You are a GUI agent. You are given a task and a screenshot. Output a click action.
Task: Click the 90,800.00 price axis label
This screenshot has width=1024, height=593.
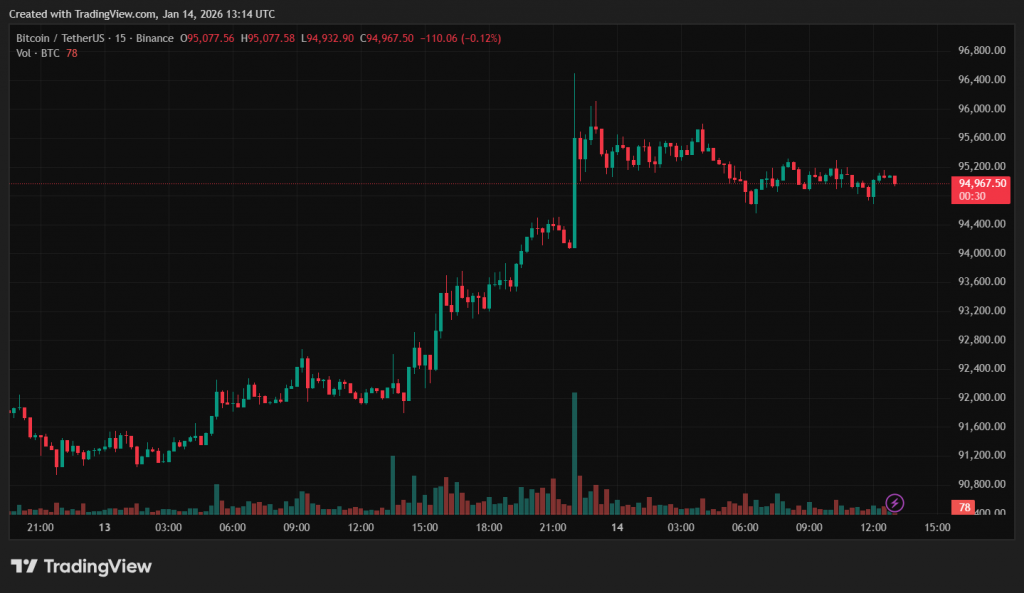tap(980, 484)
